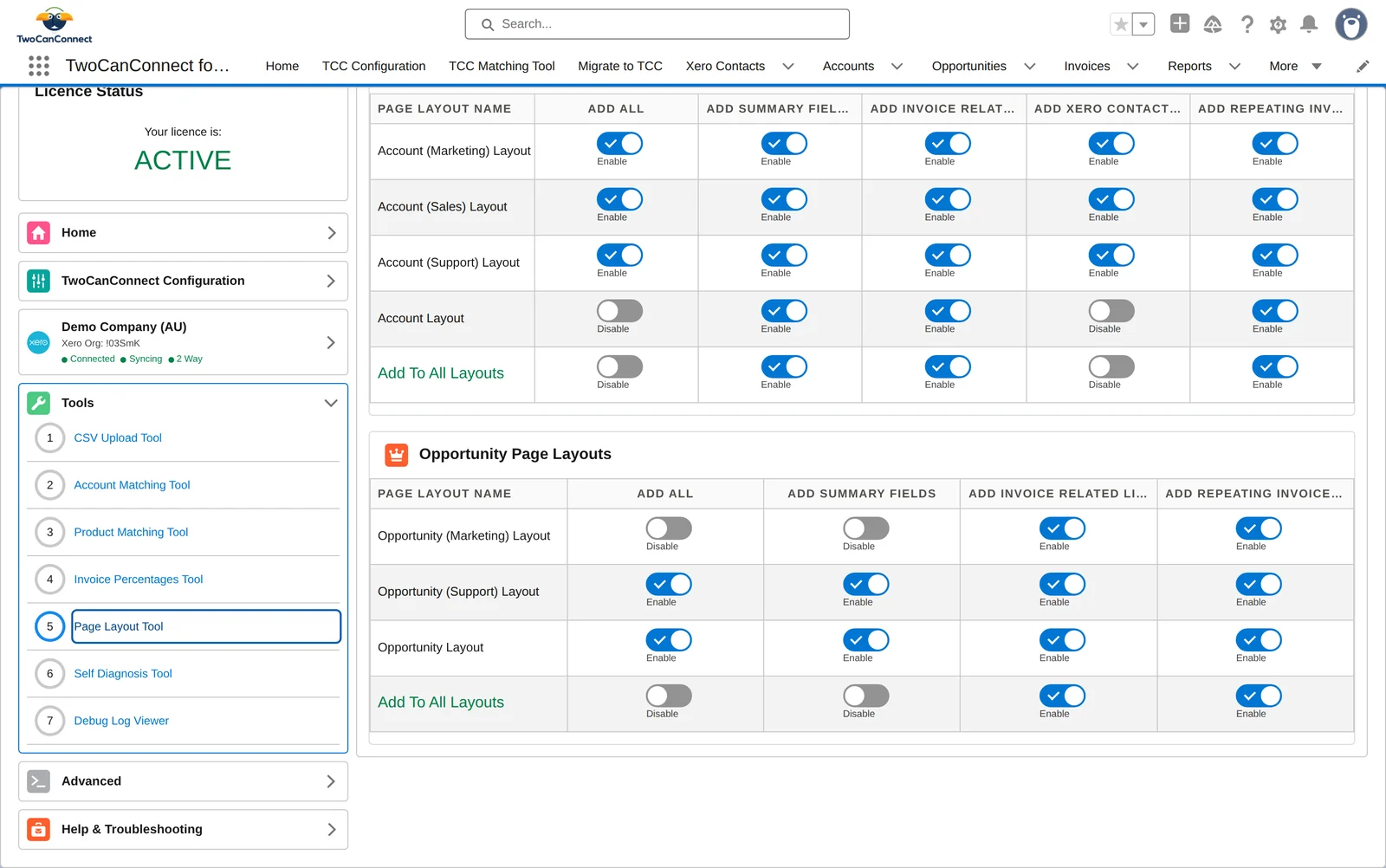Open the More navigation menu
The width and height of the screenshot is (1386, 868).
tap(1295, 66)
